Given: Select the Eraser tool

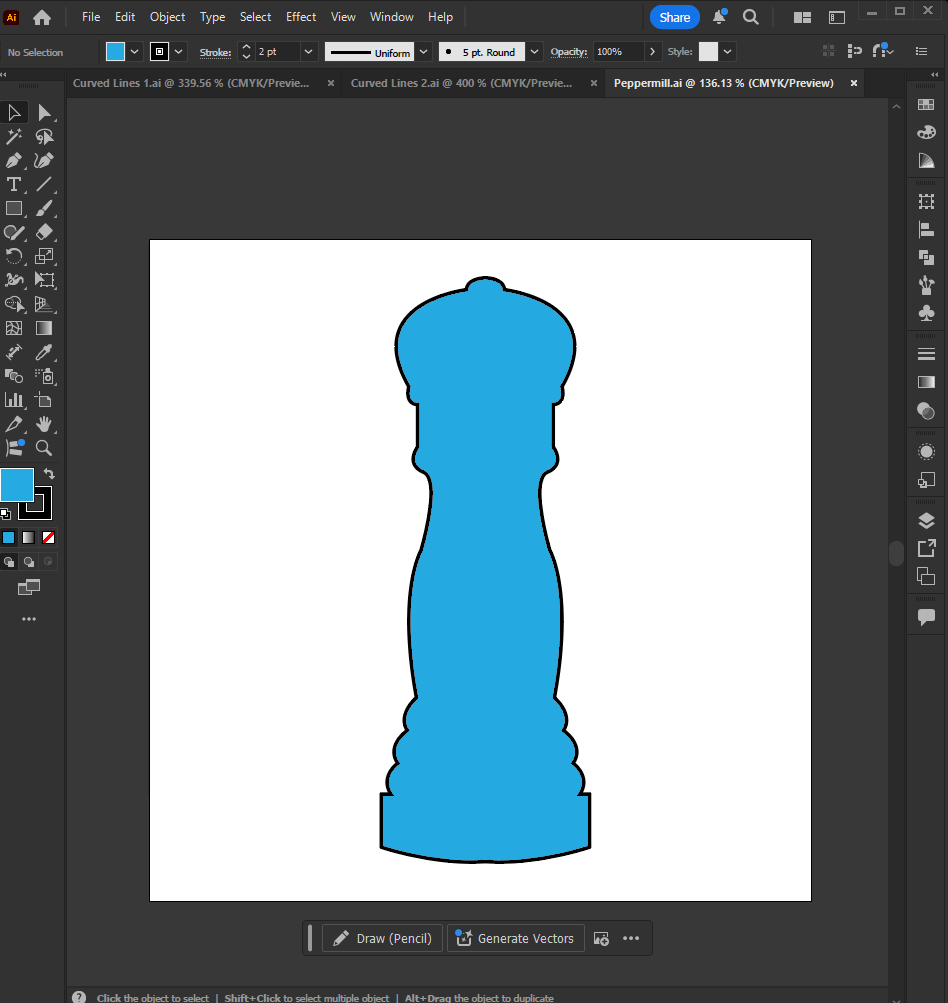Looking at the screenshot, I should click(x=44, y=232).
